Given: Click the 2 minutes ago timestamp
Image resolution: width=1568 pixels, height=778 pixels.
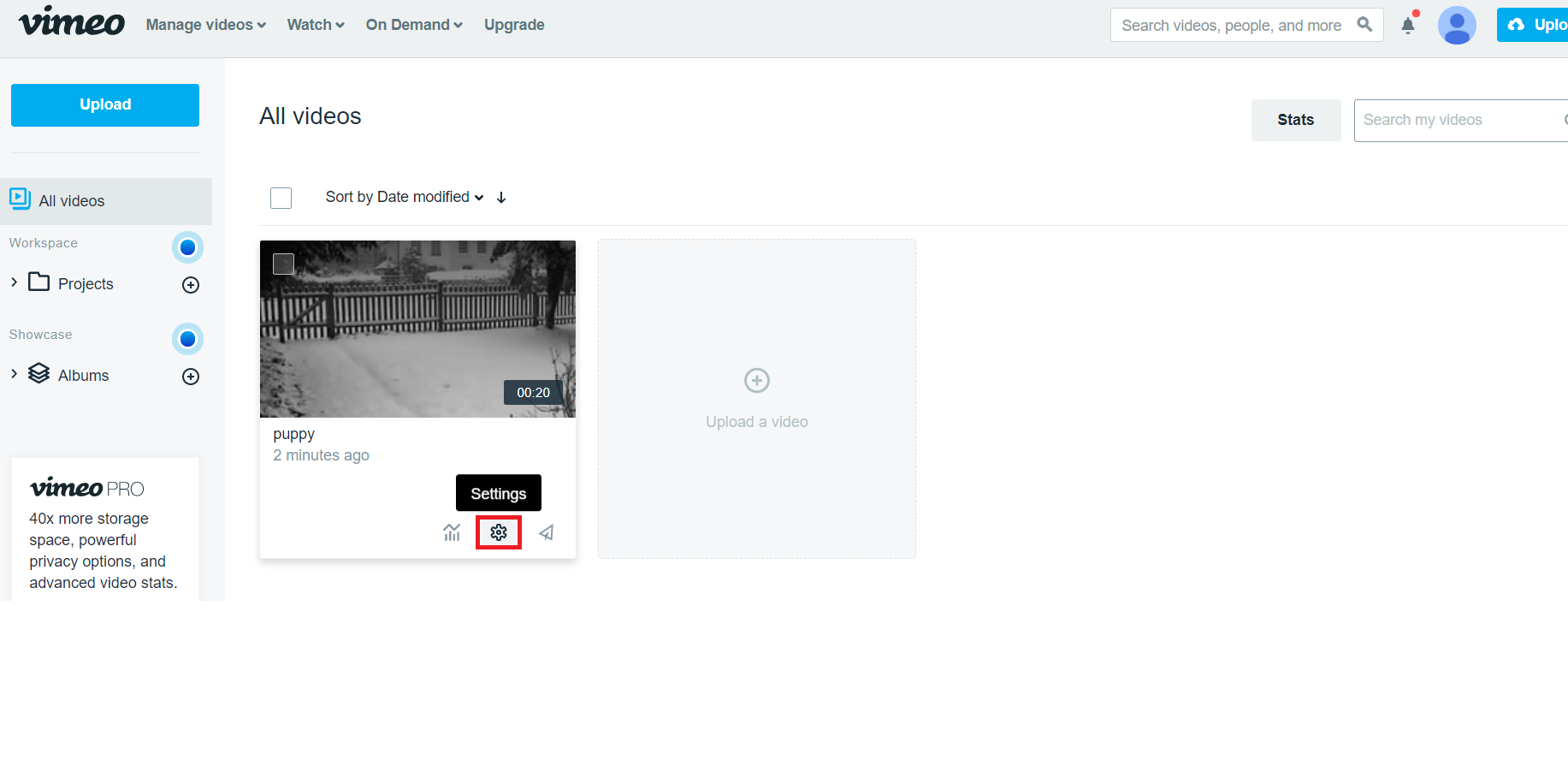Looking at the screenshot, I should click(322, 455).
